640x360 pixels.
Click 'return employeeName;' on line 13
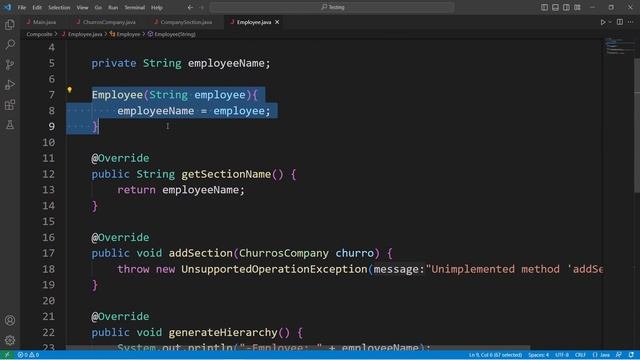pyautogui.click(x=181, y=190)
